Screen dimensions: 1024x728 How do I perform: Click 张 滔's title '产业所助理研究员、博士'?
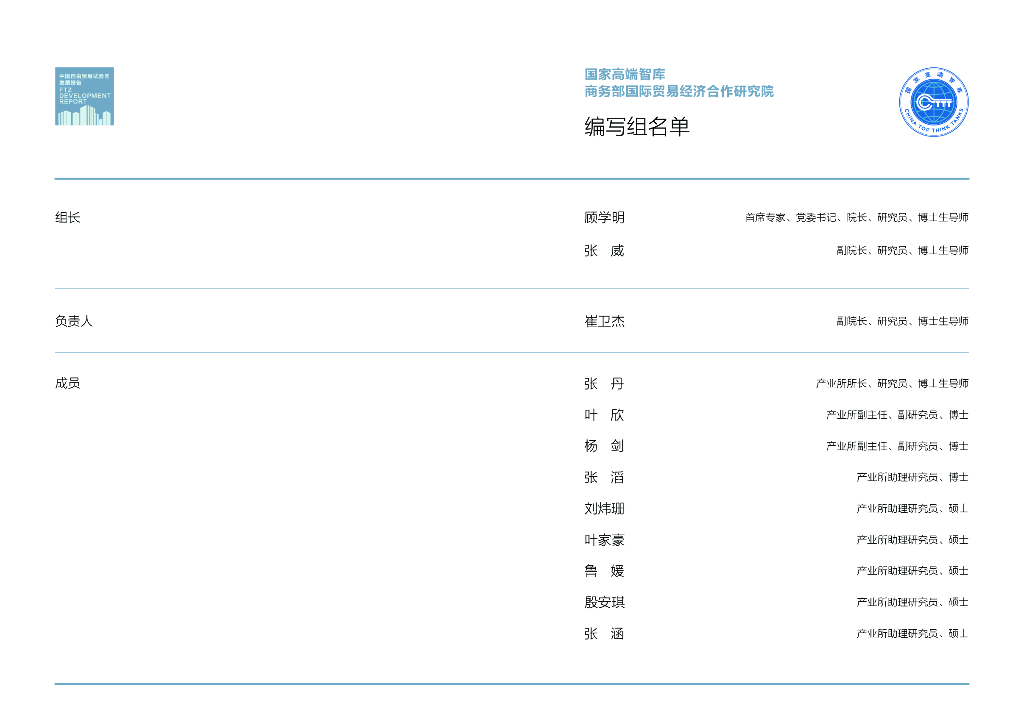(912, 478)
